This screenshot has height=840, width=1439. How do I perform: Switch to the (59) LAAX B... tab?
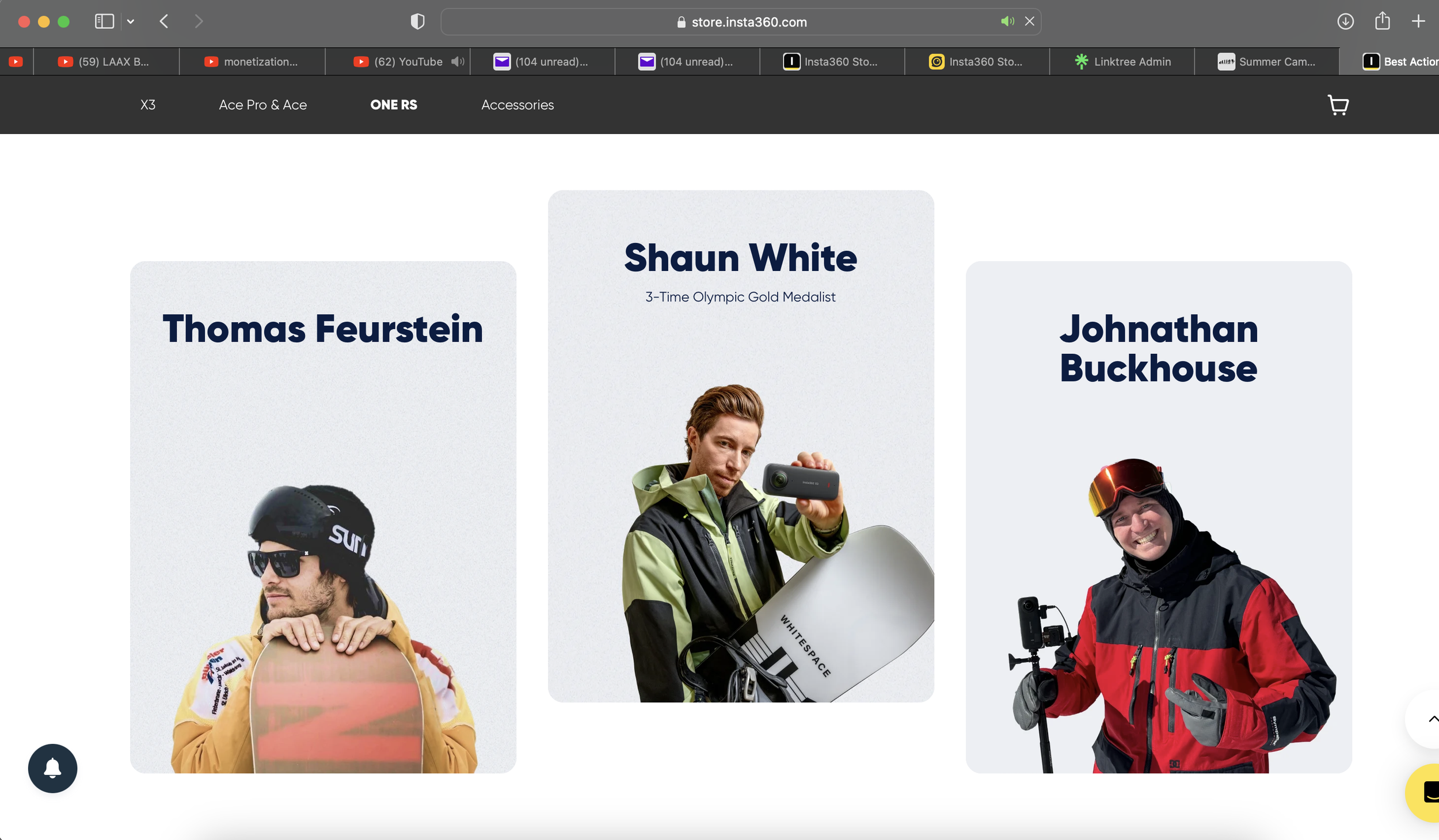click(106, 62)
